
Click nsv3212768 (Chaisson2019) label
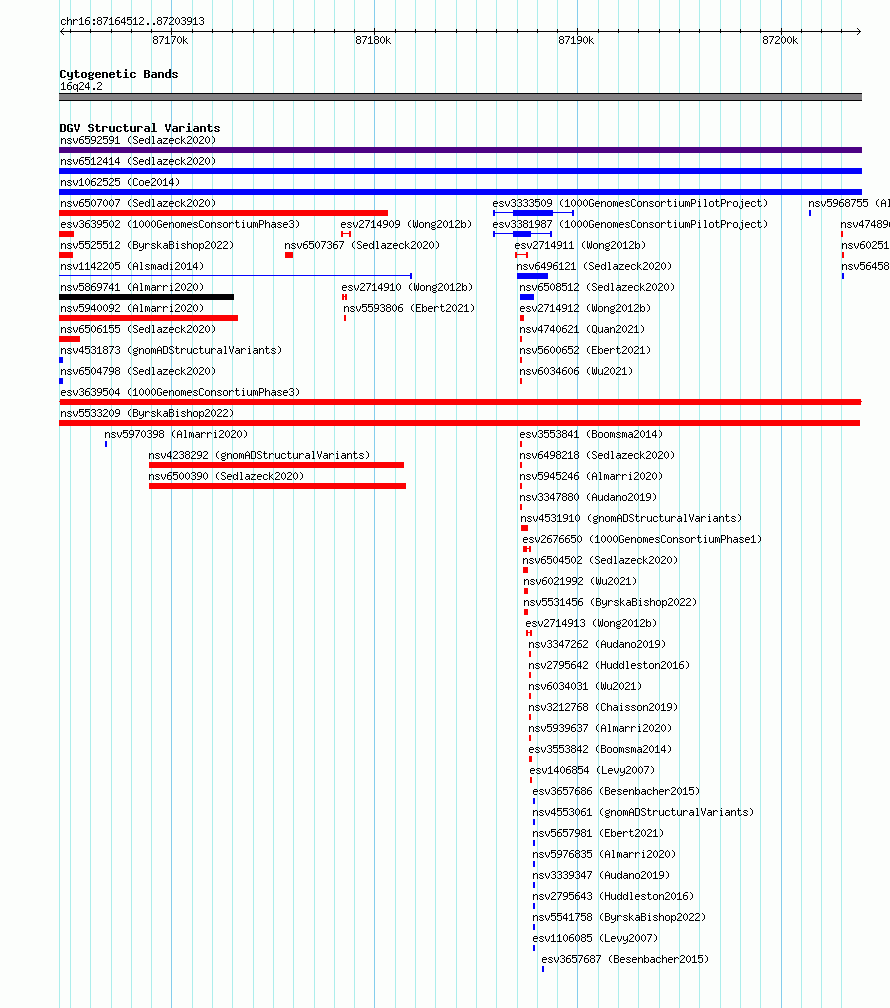click(x=603, y=707)
